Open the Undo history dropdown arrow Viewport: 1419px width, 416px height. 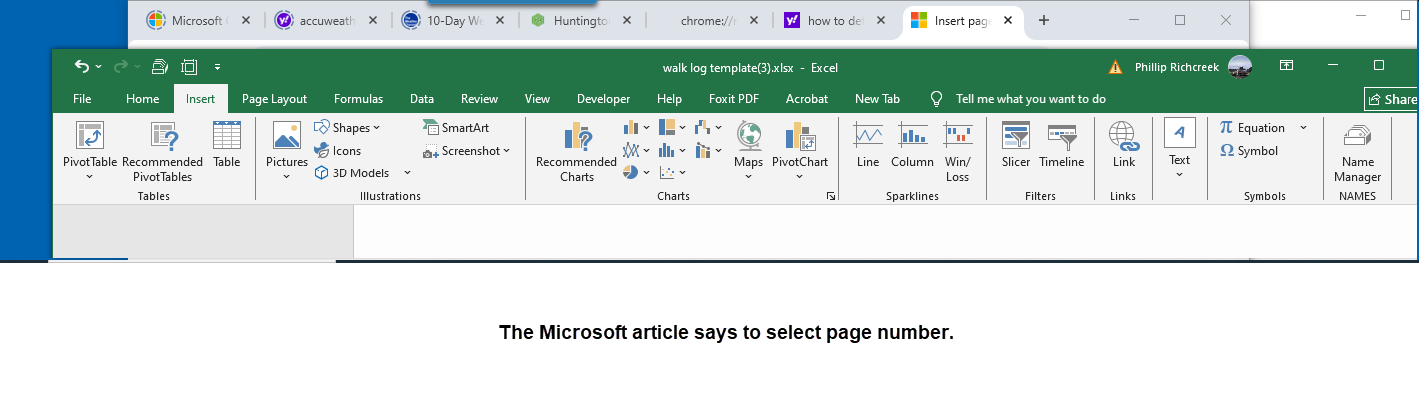98,68
